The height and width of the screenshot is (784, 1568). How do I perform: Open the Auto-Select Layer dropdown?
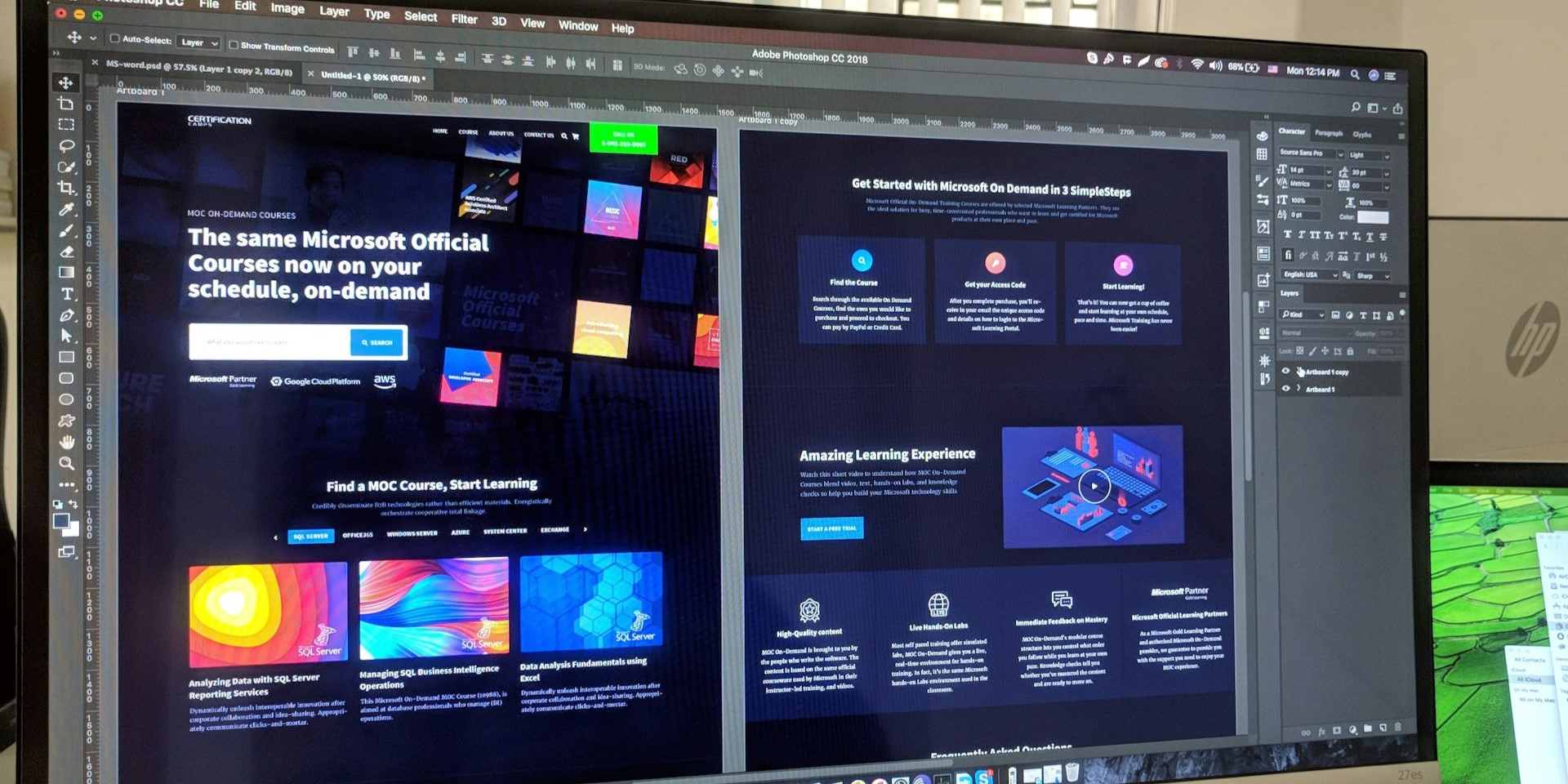[x=199, y=42]
